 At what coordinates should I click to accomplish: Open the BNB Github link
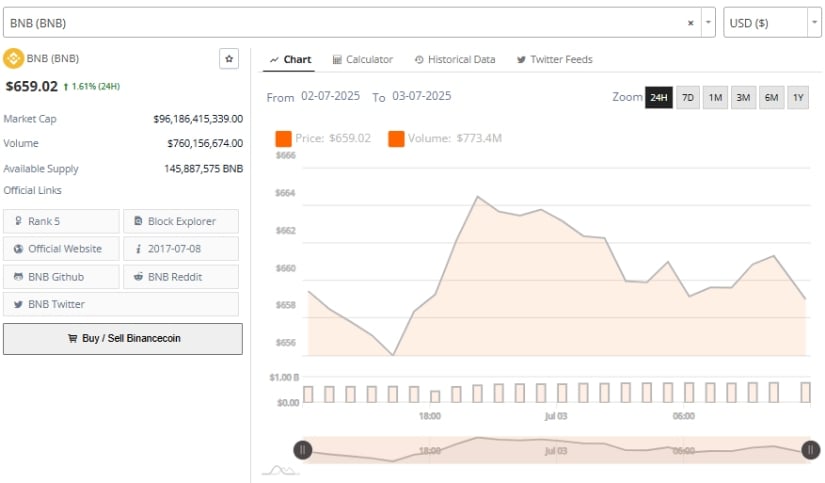(61, 276)
